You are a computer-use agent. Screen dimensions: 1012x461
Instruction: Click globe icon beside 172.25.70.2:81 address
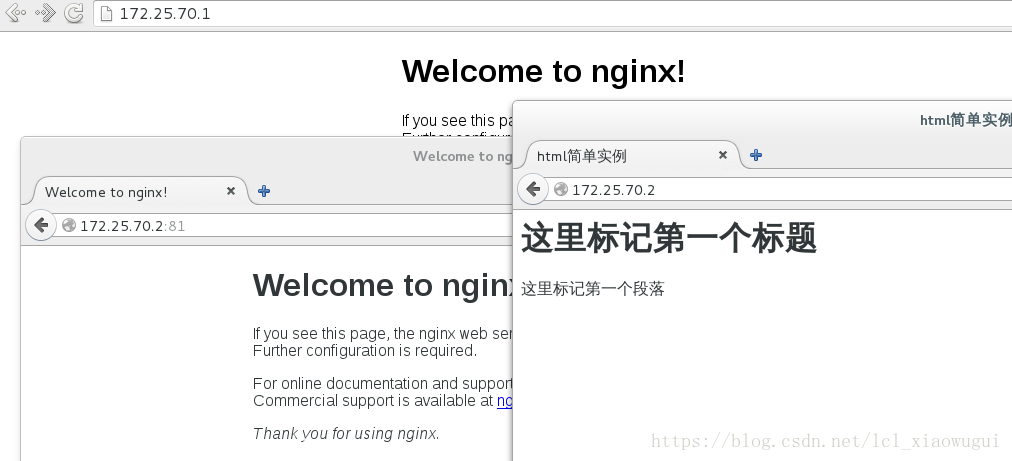68,225
